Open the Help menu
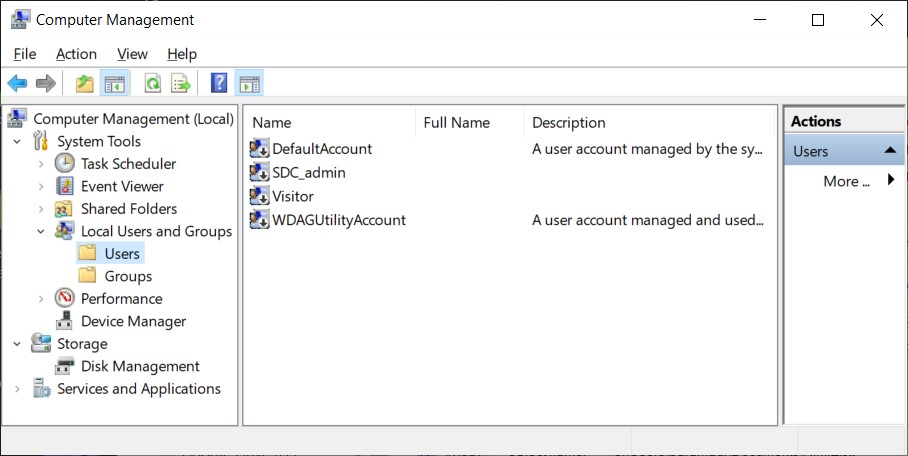This screenshot has height=456, width=908. click(182, 54)
